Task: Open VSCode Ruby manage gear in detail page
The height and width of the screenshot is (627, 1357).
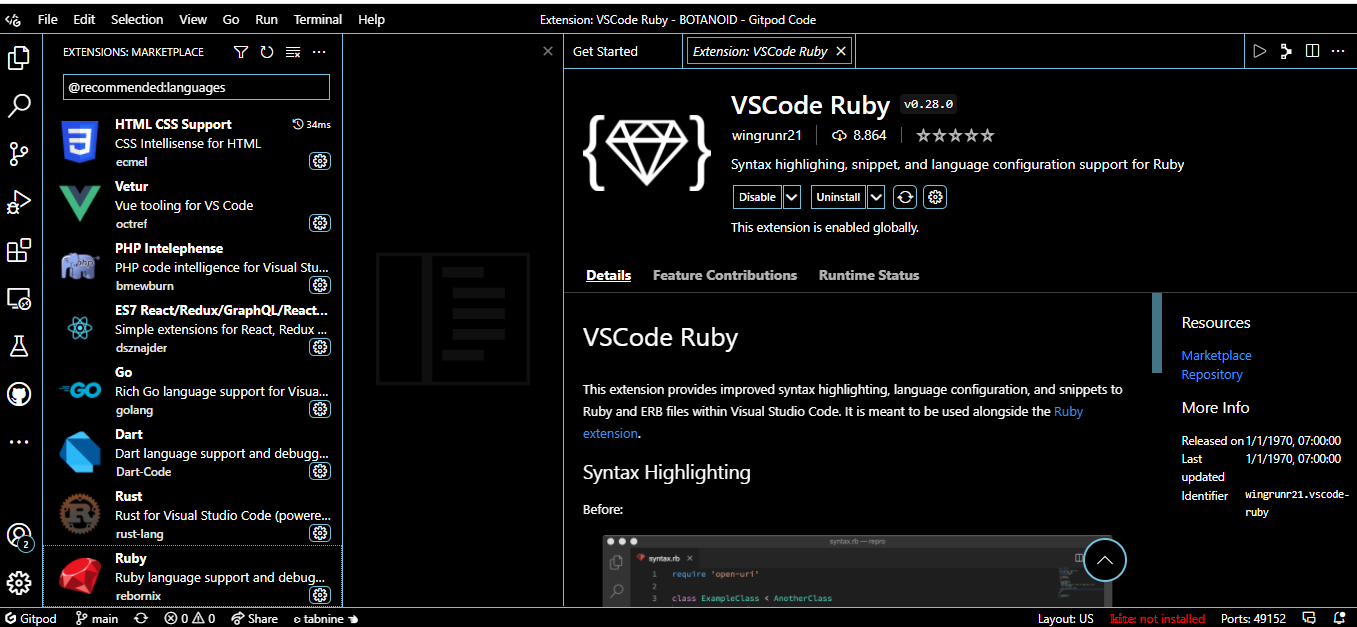Action: click(934, 197)
